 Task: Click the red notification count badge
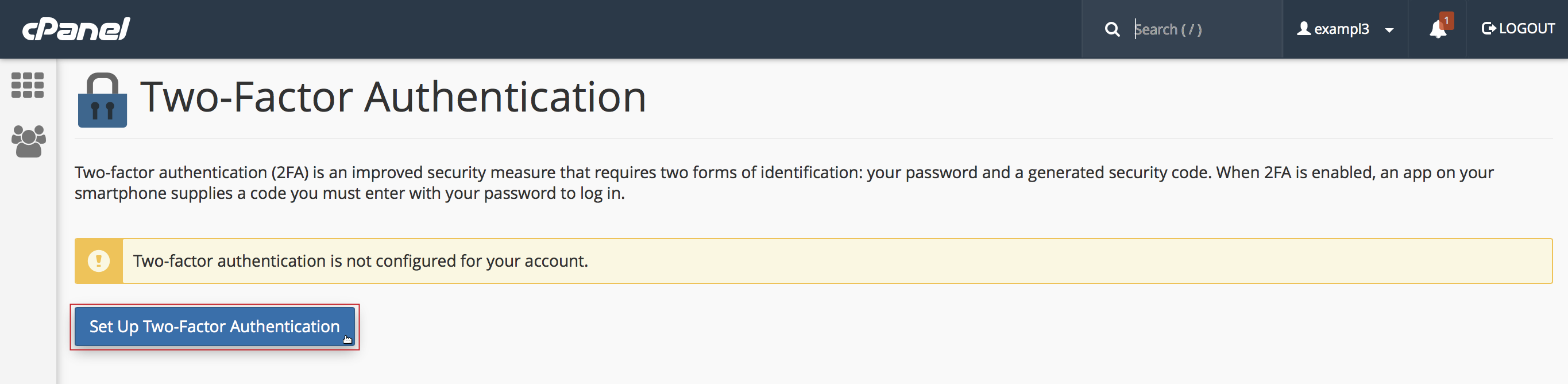[1446, 21]
